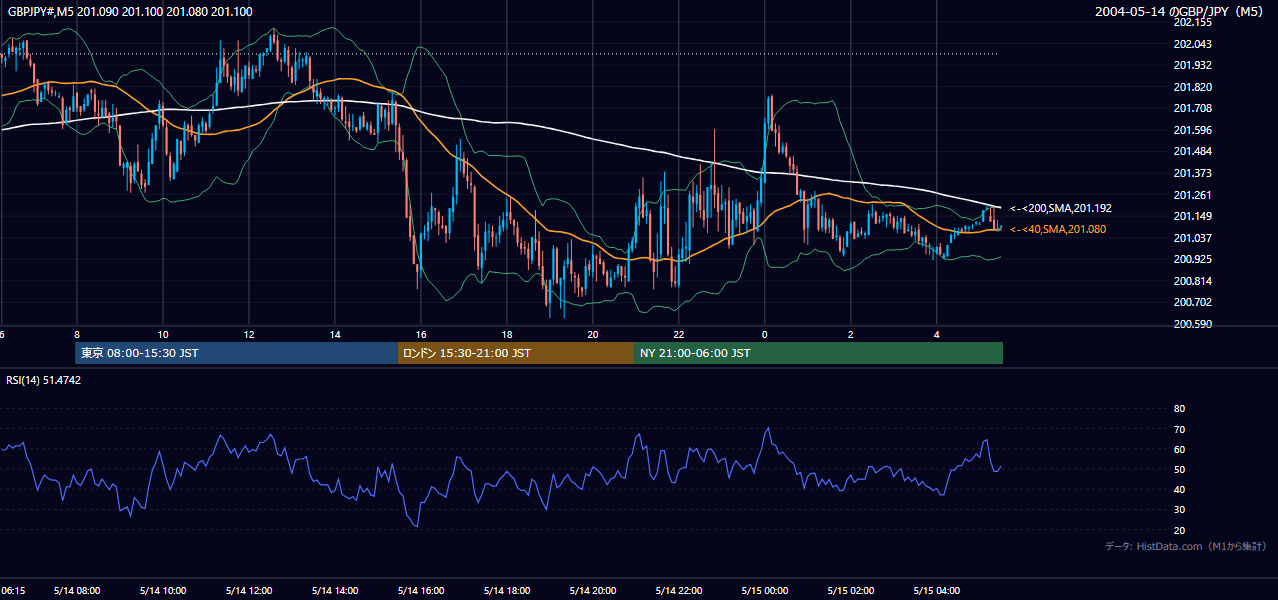Click the 5/14 16:00 time label
This screenshot has width=1278, height=600.
[x=421, y=591]
